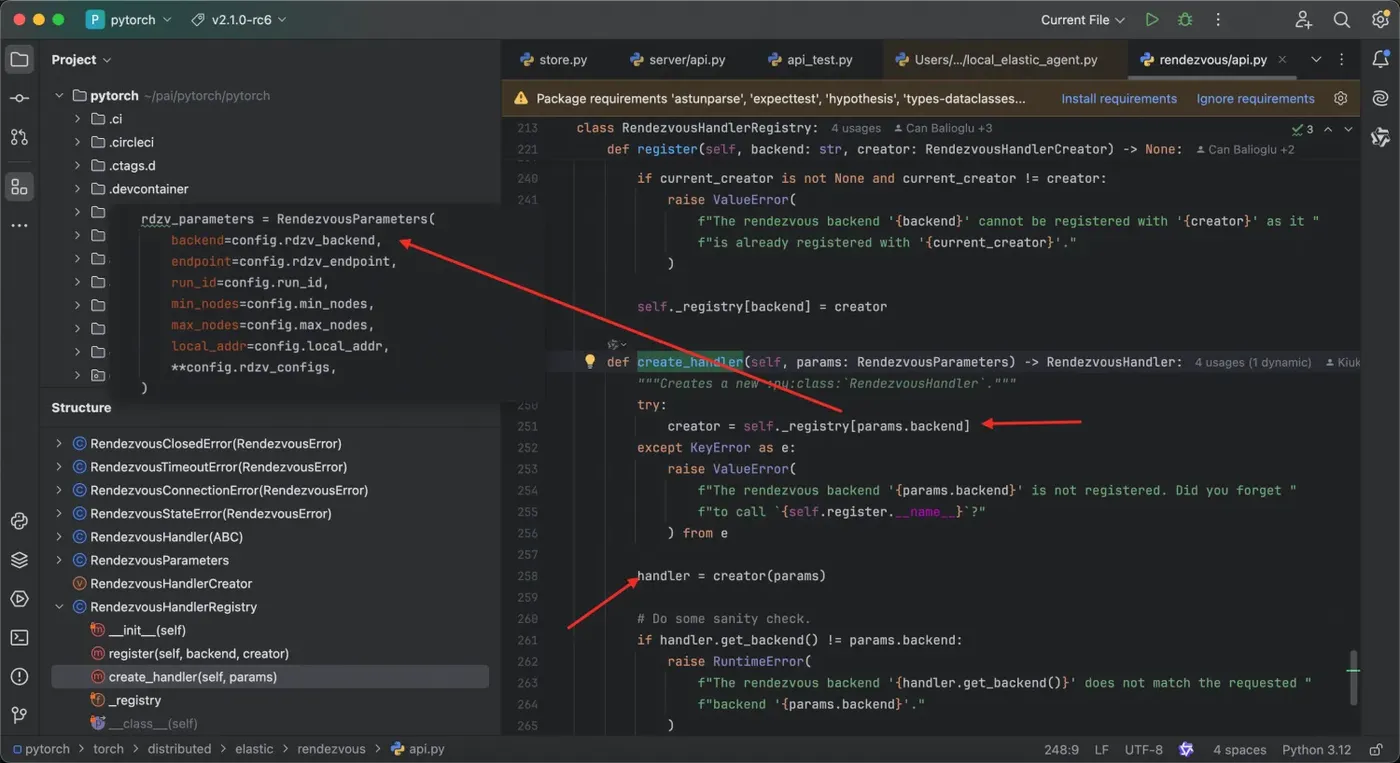This screenshot has height=763, width=1400.
Task: Click the lightbulb quick-fix on create_handler line
Action: tap(590, 362)
